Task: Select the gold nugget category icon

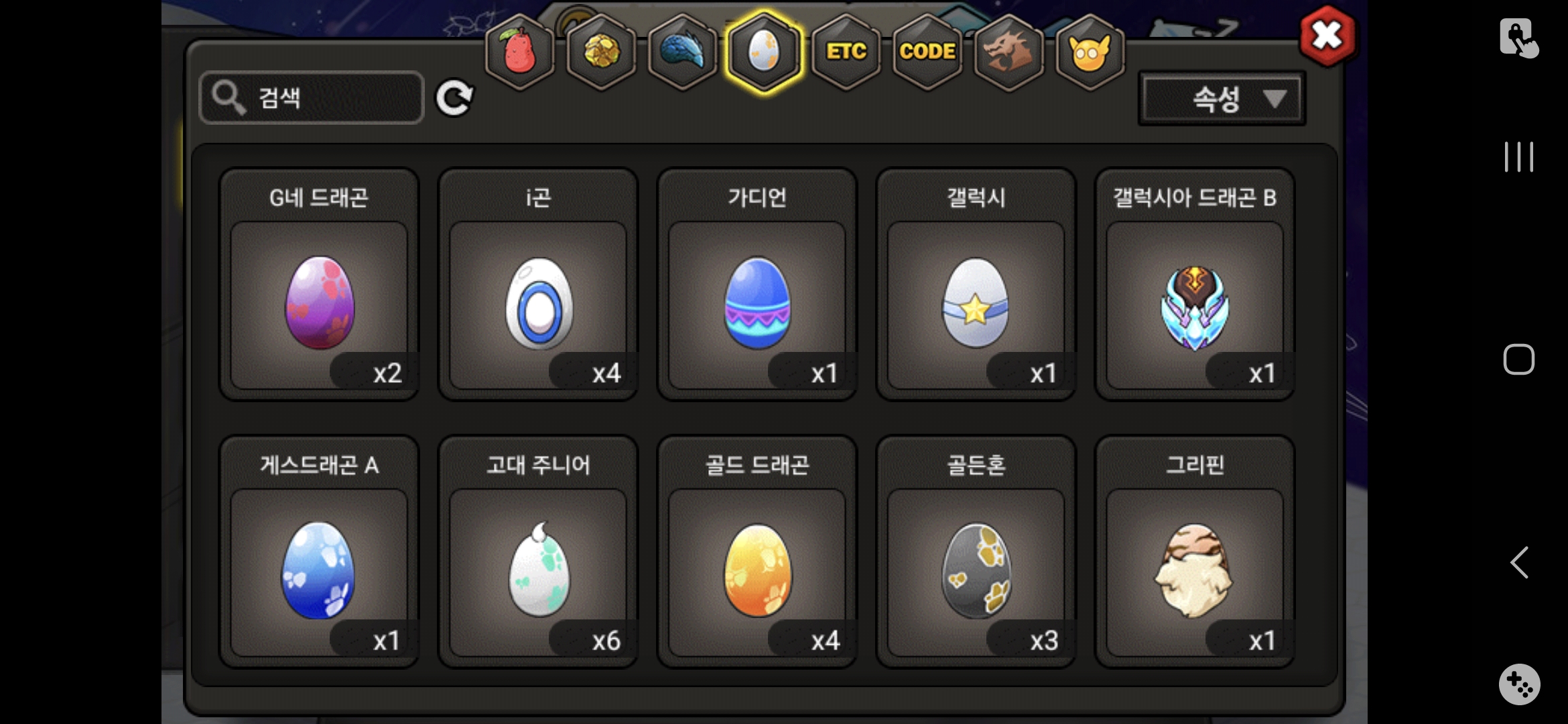Action: pyautogui.click(x=601, y=52)
